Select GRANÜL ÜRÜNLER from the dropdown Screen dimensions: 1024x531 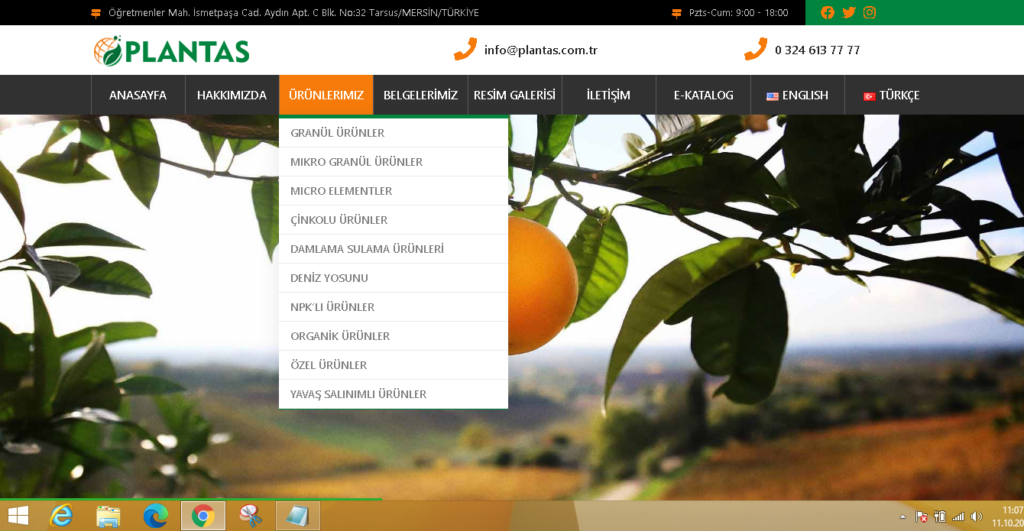(338, 133)
